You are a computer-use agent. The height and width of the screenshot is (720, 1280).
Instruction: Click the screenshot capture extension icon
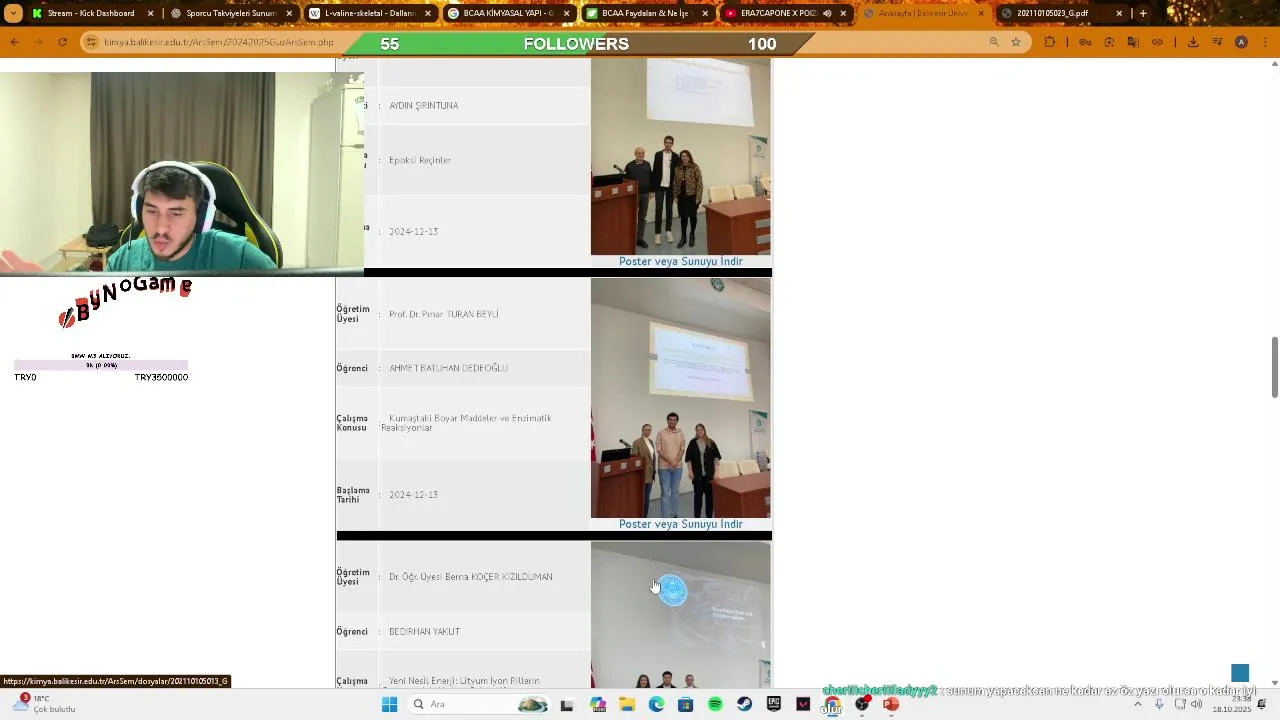point(1109,42)
